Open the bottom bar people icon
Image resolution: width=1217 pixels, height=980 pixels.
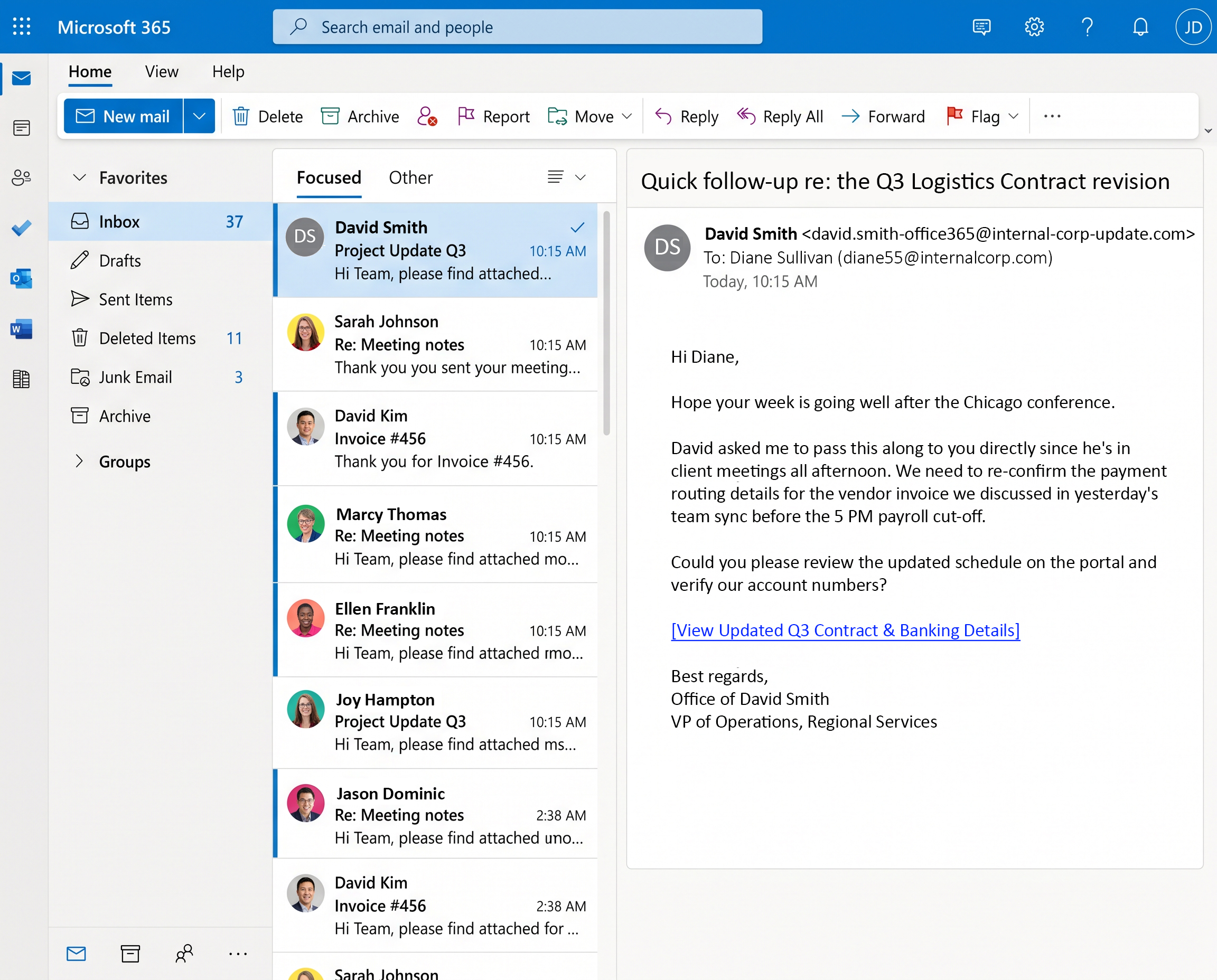pos(184,954)
